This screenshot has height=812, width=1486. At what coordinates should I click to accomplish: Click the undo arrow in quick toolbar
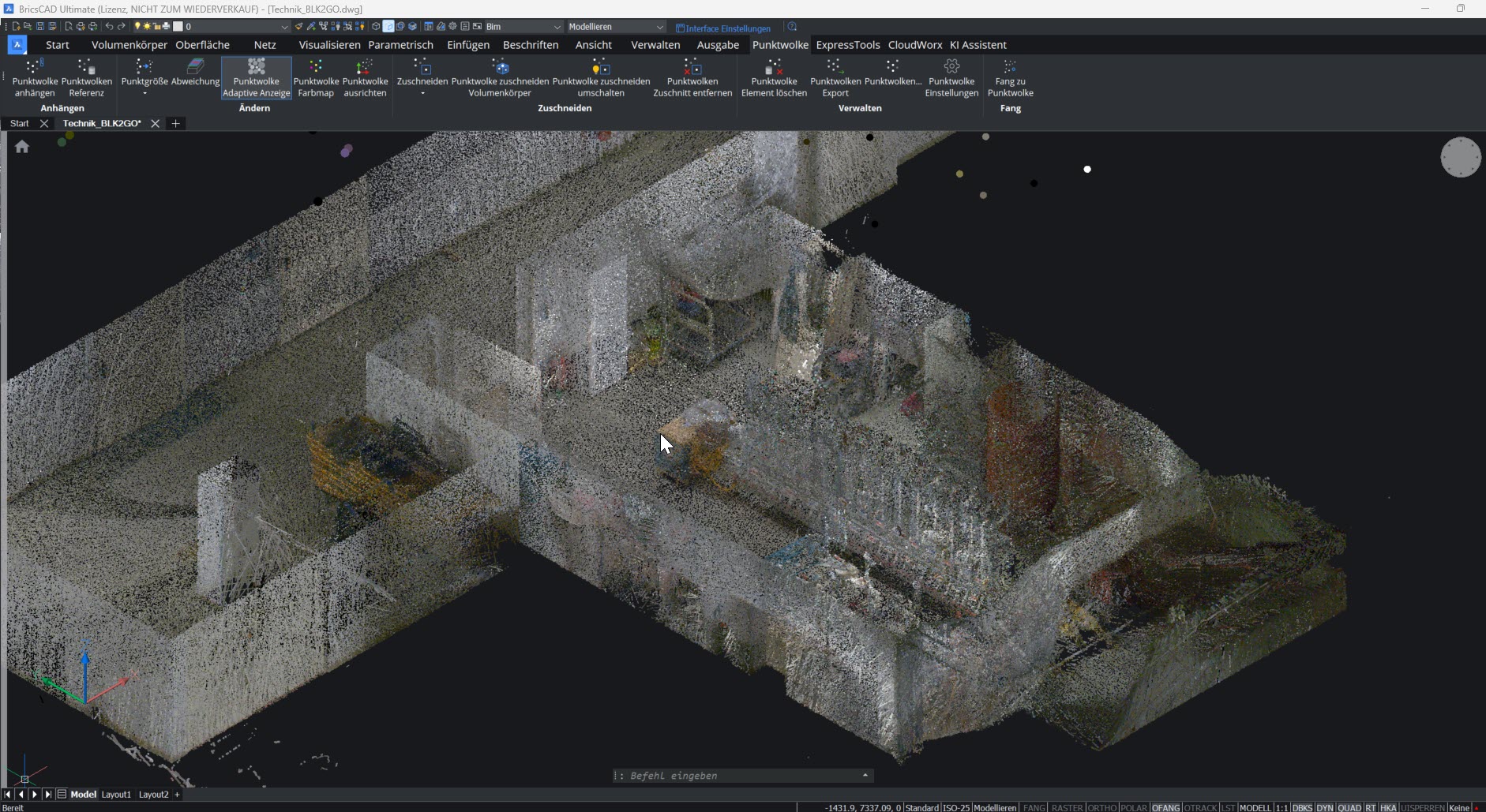pyautogui.click(x=109, y=27)
